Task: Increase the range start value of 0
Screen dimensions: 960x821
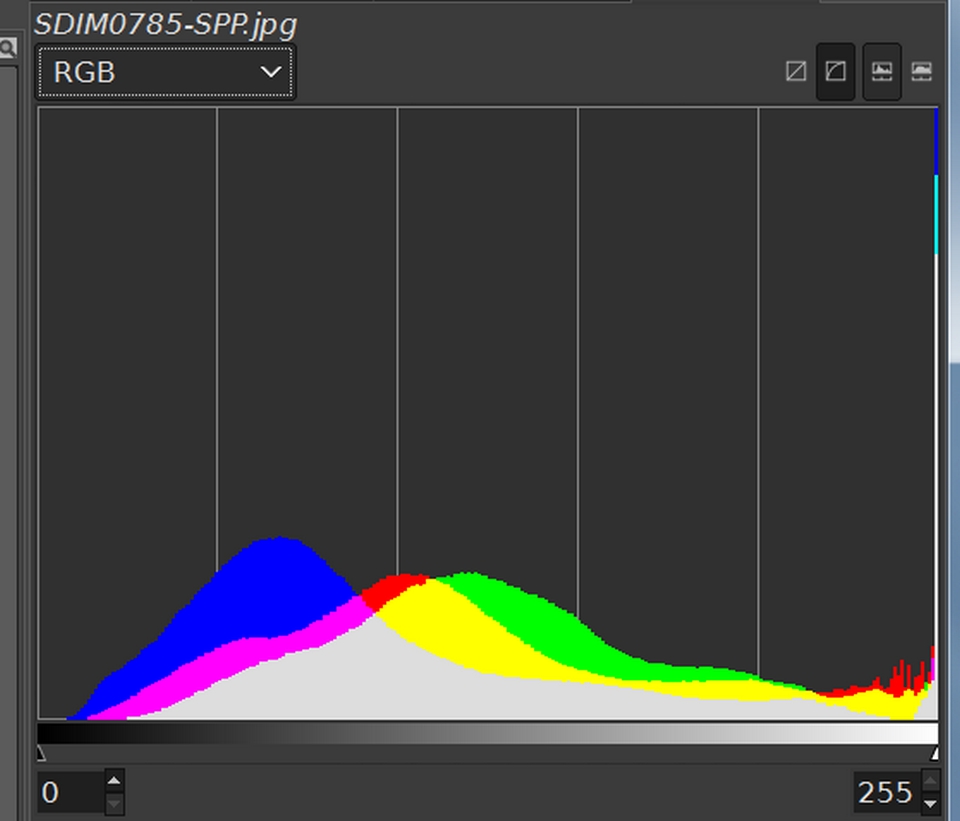Action: tap(114, 782)
